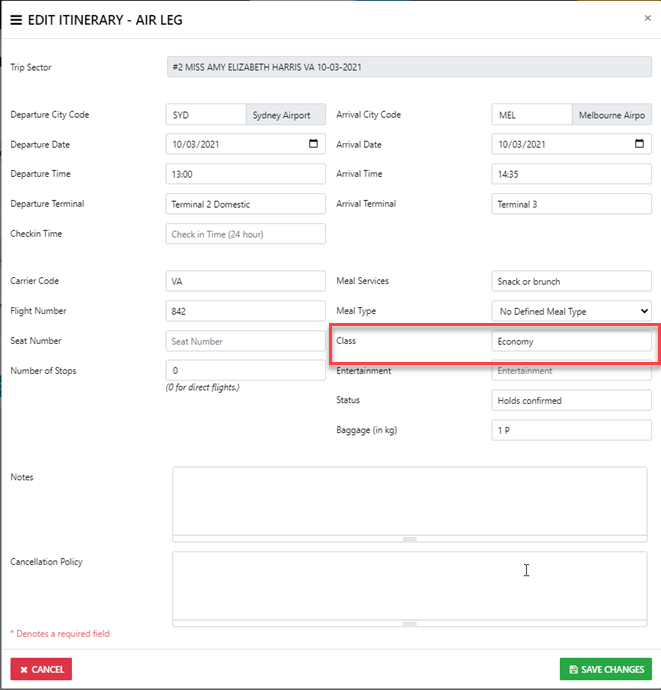Click the Arrival City Code field

click(x=531, y=115)
